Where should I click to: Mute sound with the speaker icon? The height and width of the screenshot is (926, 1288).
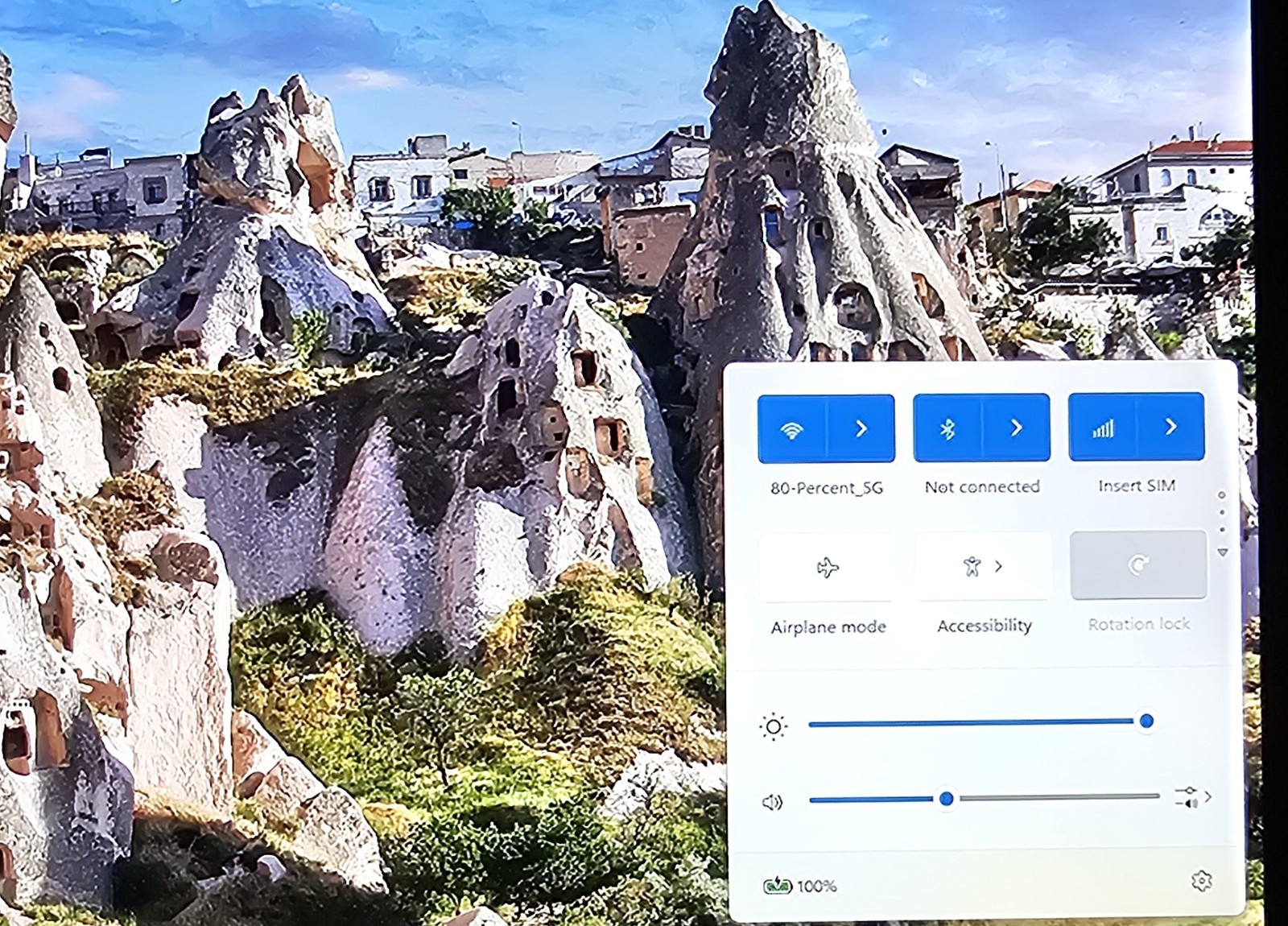coord(772,802)
